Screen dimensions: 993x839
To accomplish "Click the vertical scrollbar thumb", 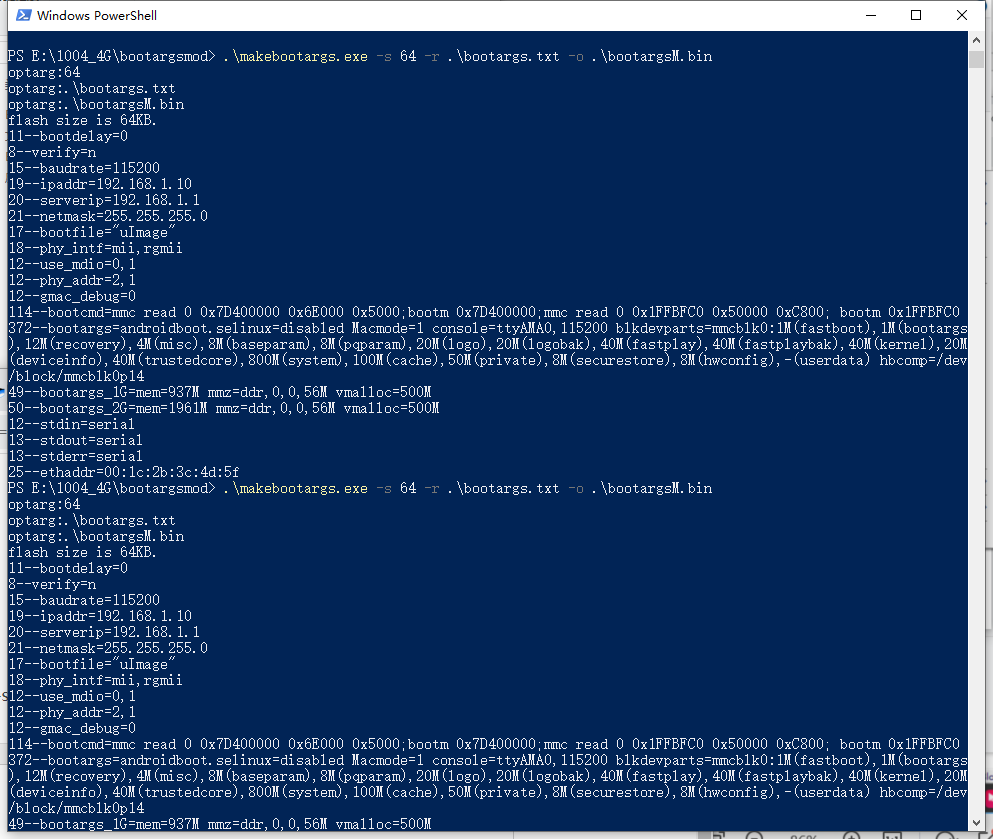I will coord(976,59).
